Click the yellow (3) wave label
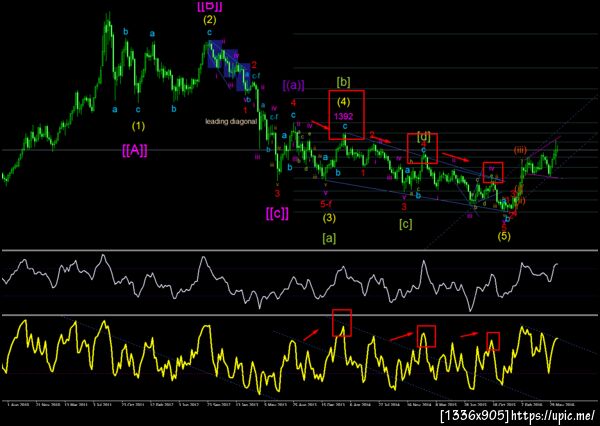The height and width of the screenshot is (426, 600). [329, 218]
